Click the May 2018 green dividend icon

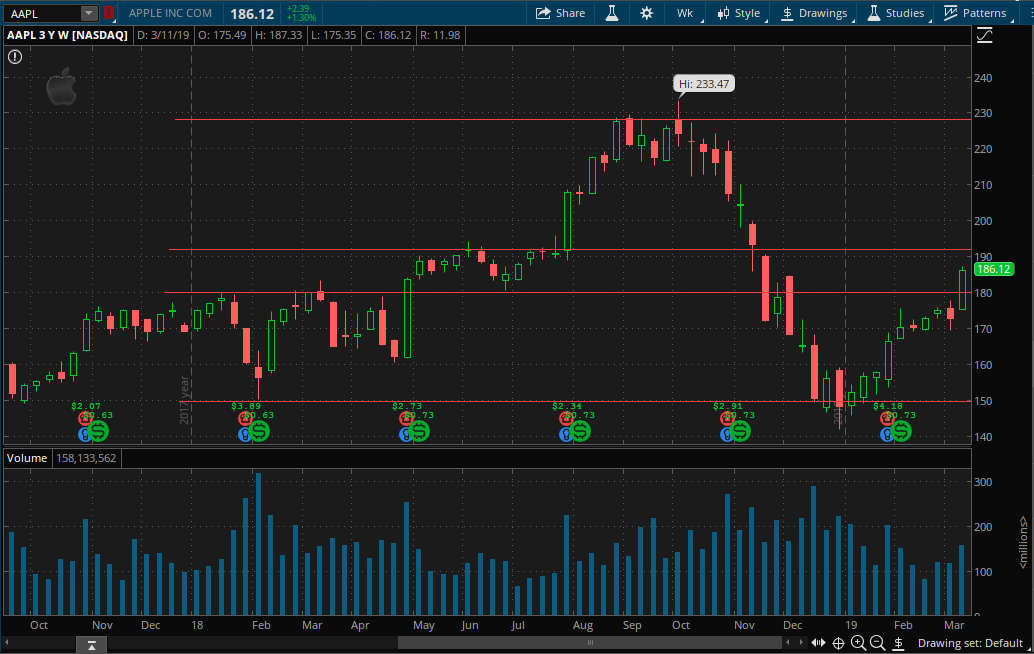(419, 431)
